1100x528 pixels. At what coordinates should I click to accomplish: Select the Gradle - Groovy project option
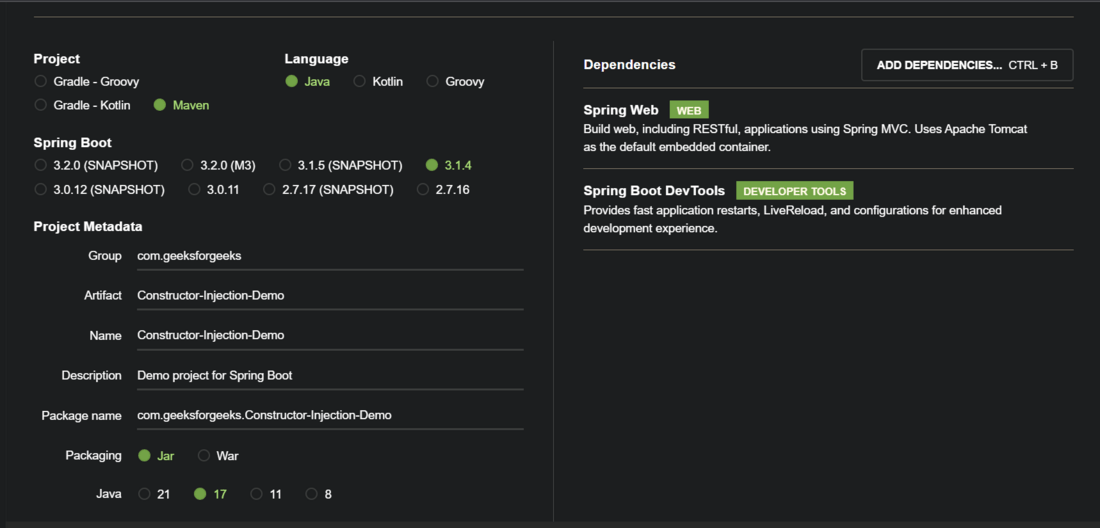[41, 81]
